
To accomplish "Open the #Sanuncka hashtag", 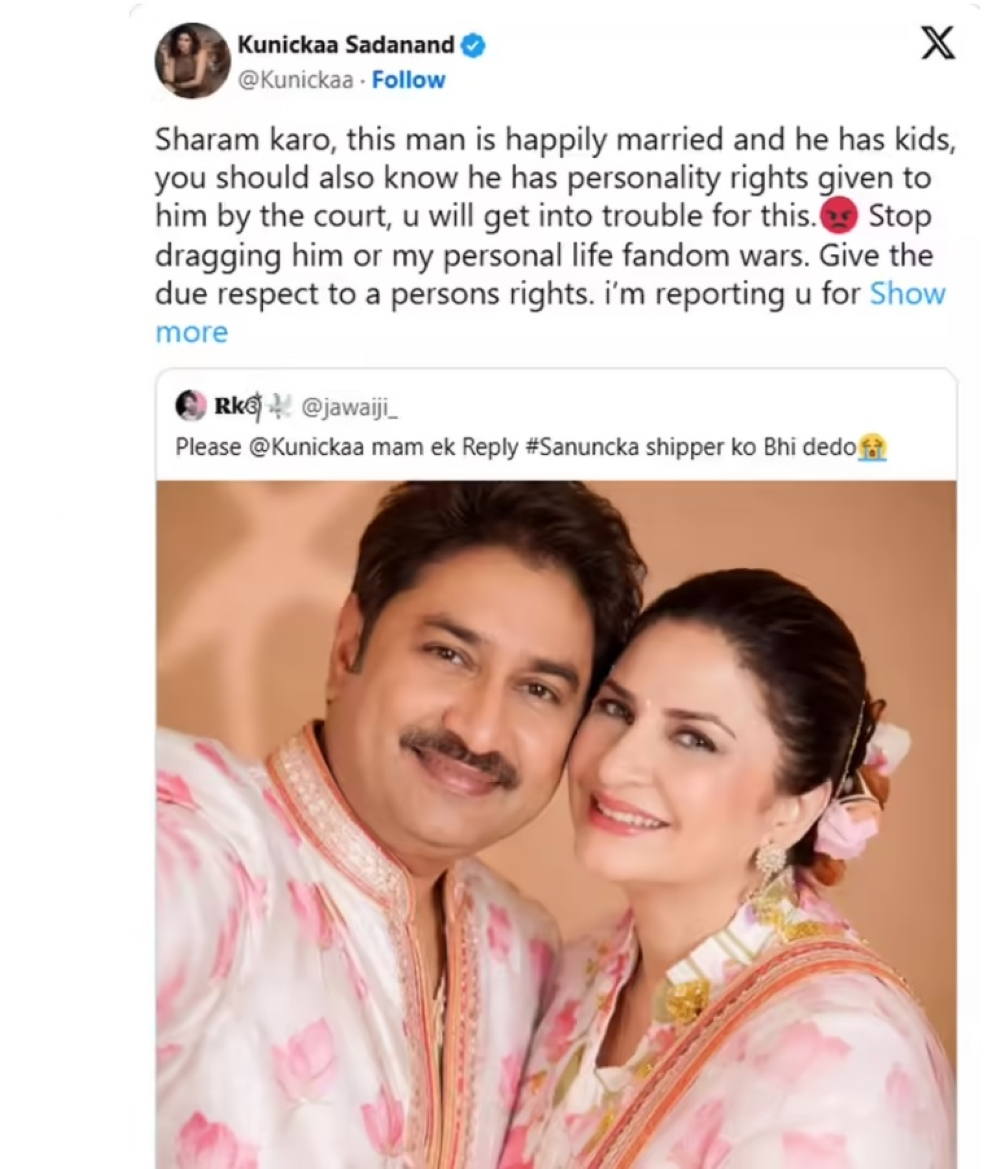I will point(579,447).
